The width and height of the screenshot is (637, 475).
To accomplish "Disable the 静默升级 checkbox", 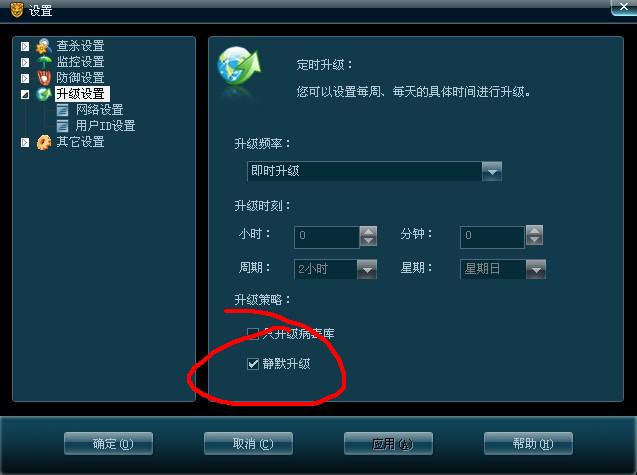I will (253, 364).
